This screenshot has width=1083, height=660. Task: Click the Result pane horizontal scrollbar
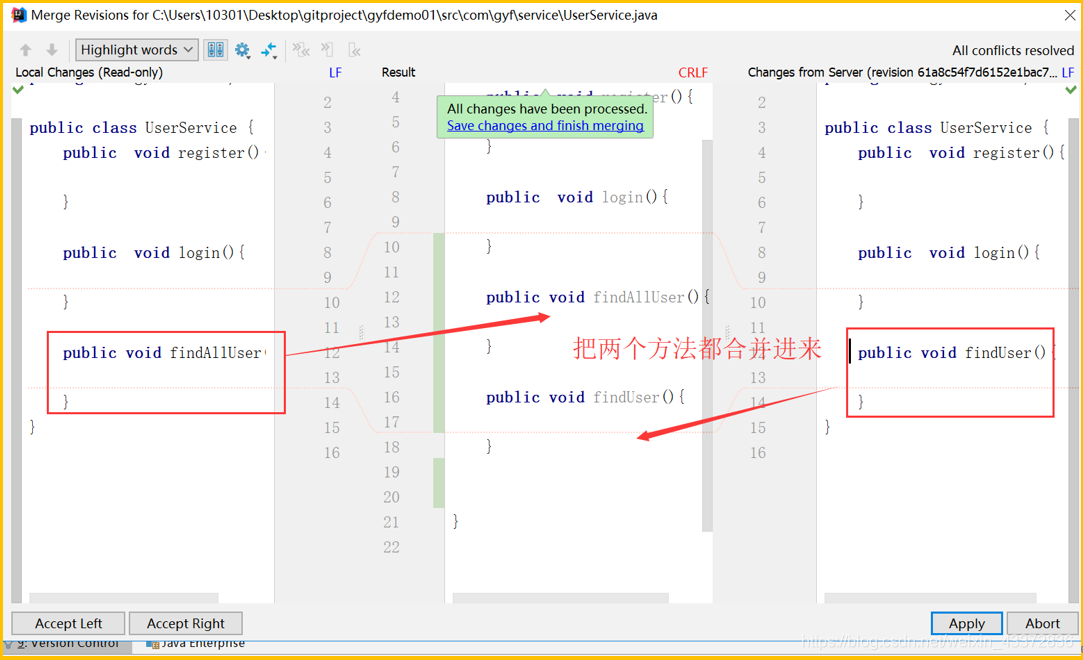[560, 598]
